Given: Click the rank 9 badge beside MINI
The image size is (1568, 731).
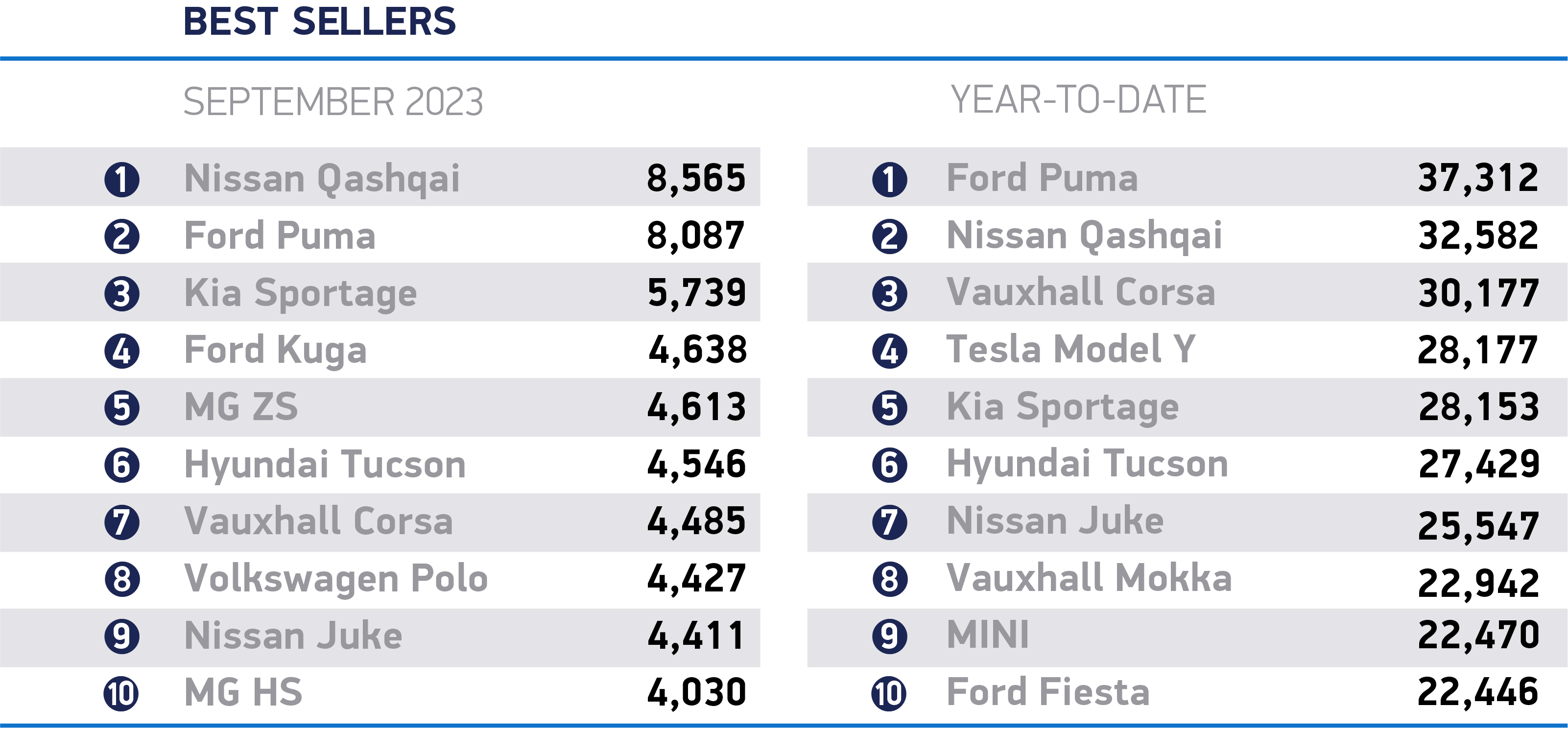Looking at the screenshot, I should point(889,637).
